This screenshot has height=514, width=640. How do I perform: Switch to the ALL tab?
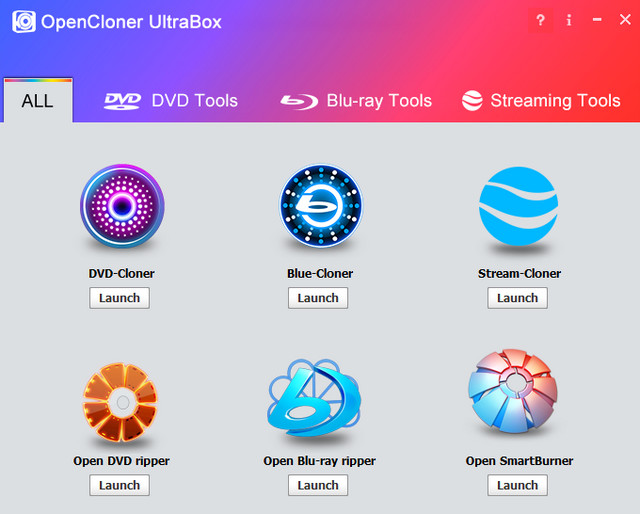(37, 101)
